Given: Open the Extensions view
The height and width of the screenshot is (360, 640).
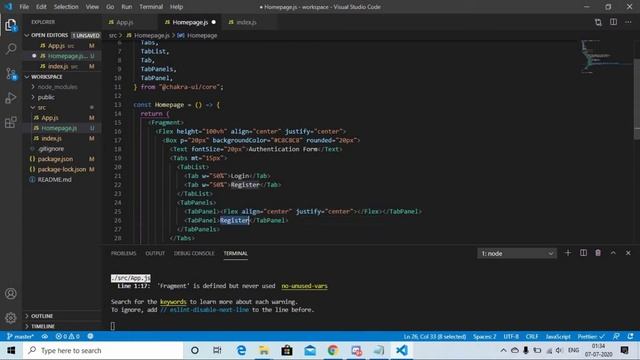Looking at the screenshot, I should (11, 122).
